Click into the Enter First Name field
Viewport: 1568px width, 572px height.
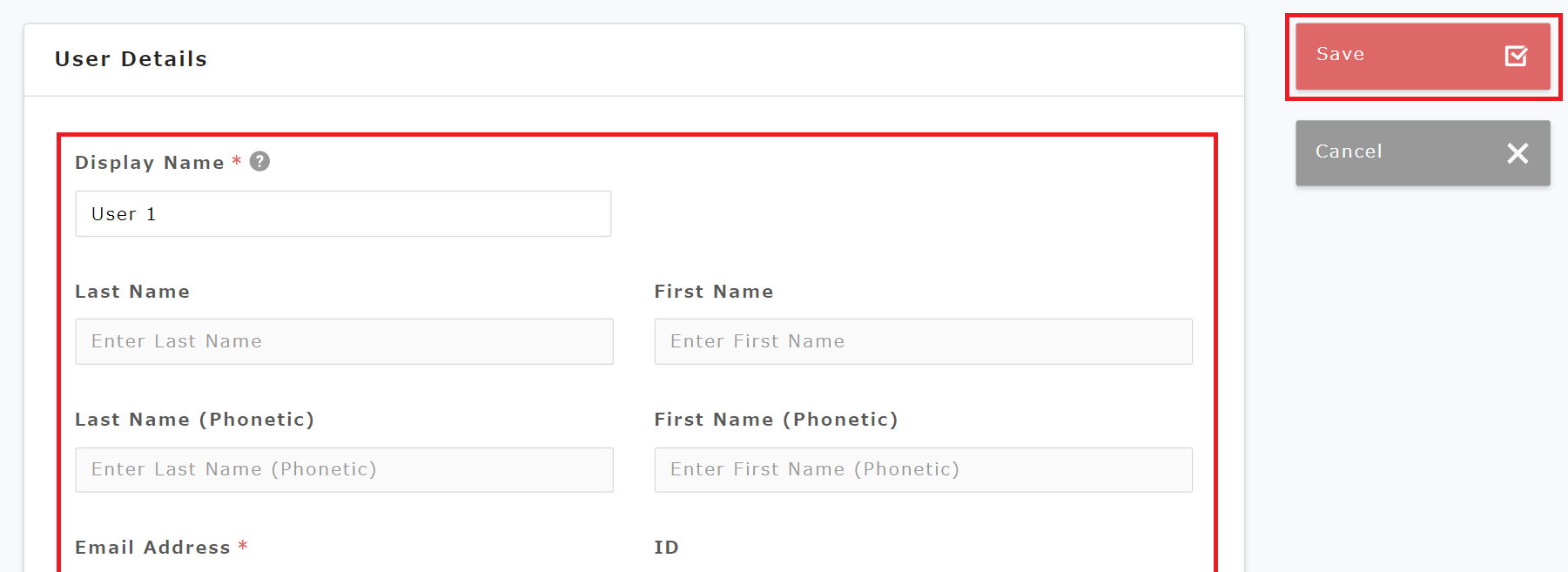tap(923, 341)
